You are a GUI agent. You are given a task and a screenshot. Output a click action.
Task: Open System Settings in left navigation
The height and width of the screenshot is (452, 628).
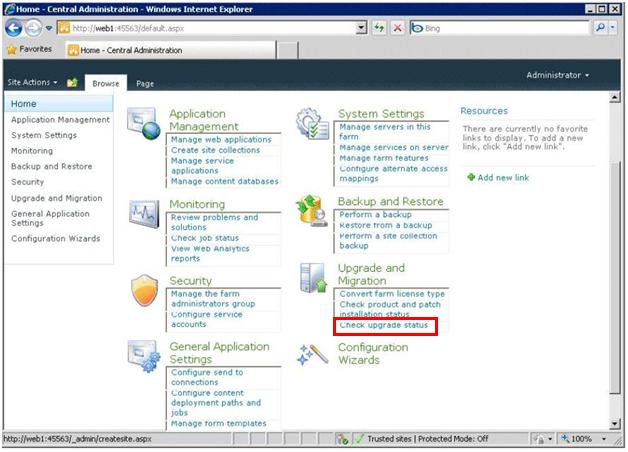[44, 135]
